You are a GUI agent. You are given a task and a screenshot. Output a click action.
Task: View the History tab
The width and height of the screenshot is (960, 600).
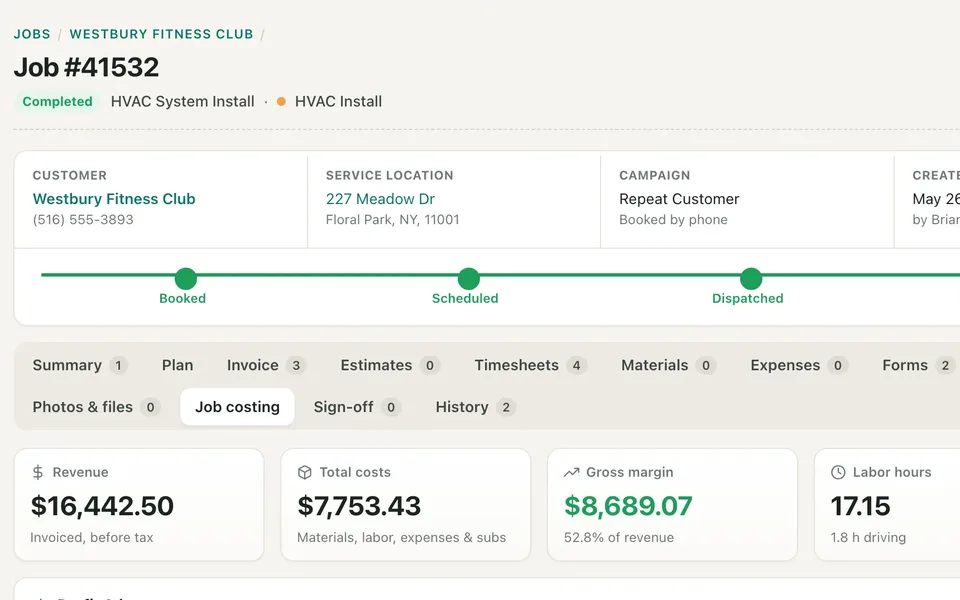click(475, 407)
